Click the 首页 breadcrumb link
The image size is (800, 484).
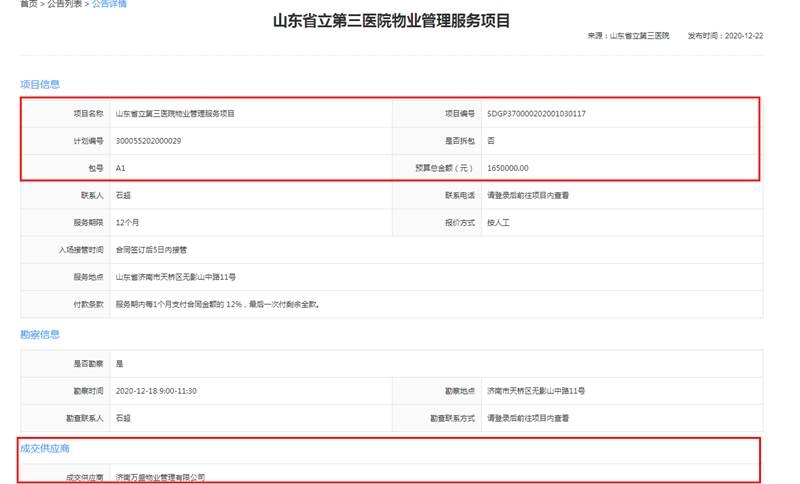click(28, 4)
